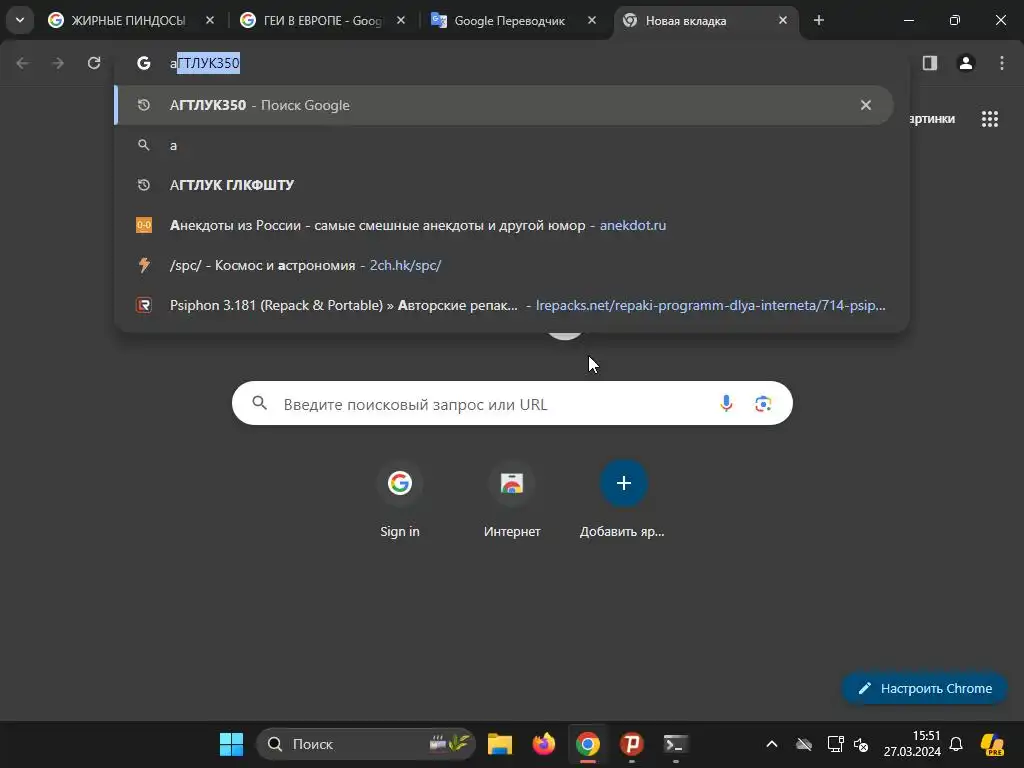1024x768 pixels.
Task: Focus the Введите поисковый запрос search box
Action: click(x=512, y=404)
